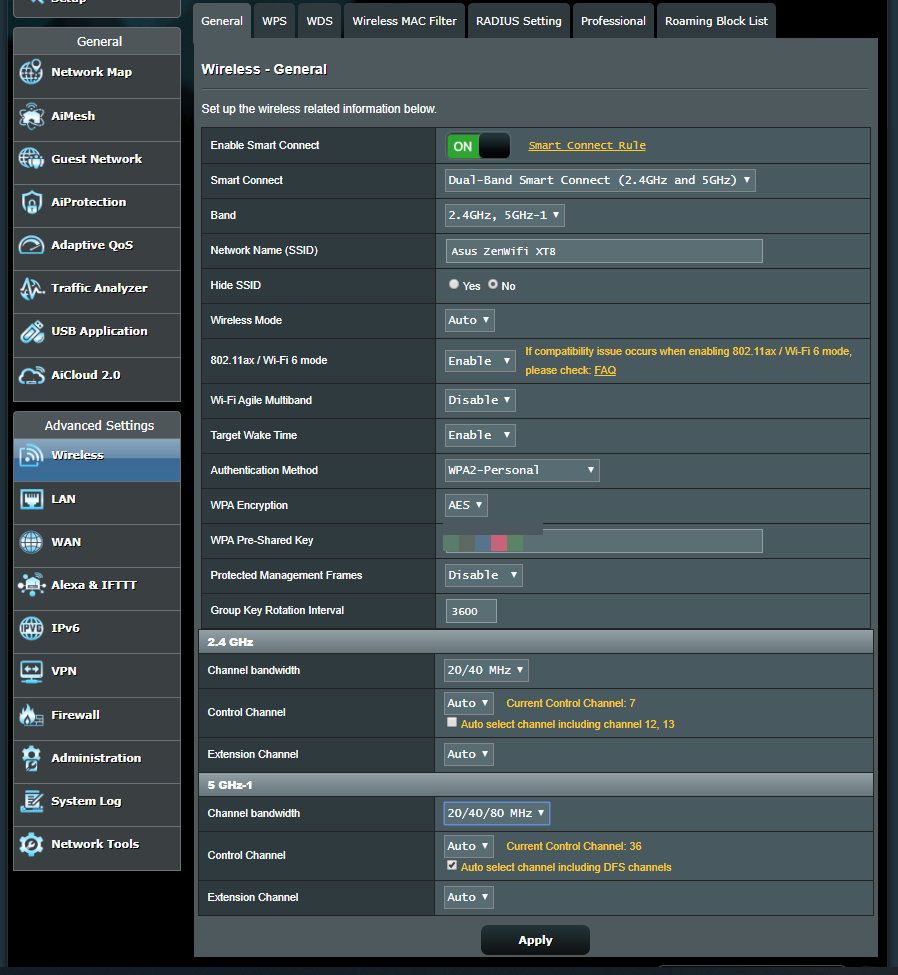Open the Target Wake Time dropdown
Image resolution: width=898 pixels, height=975 pixels.
pyautogui.click(x=479, y=435)
